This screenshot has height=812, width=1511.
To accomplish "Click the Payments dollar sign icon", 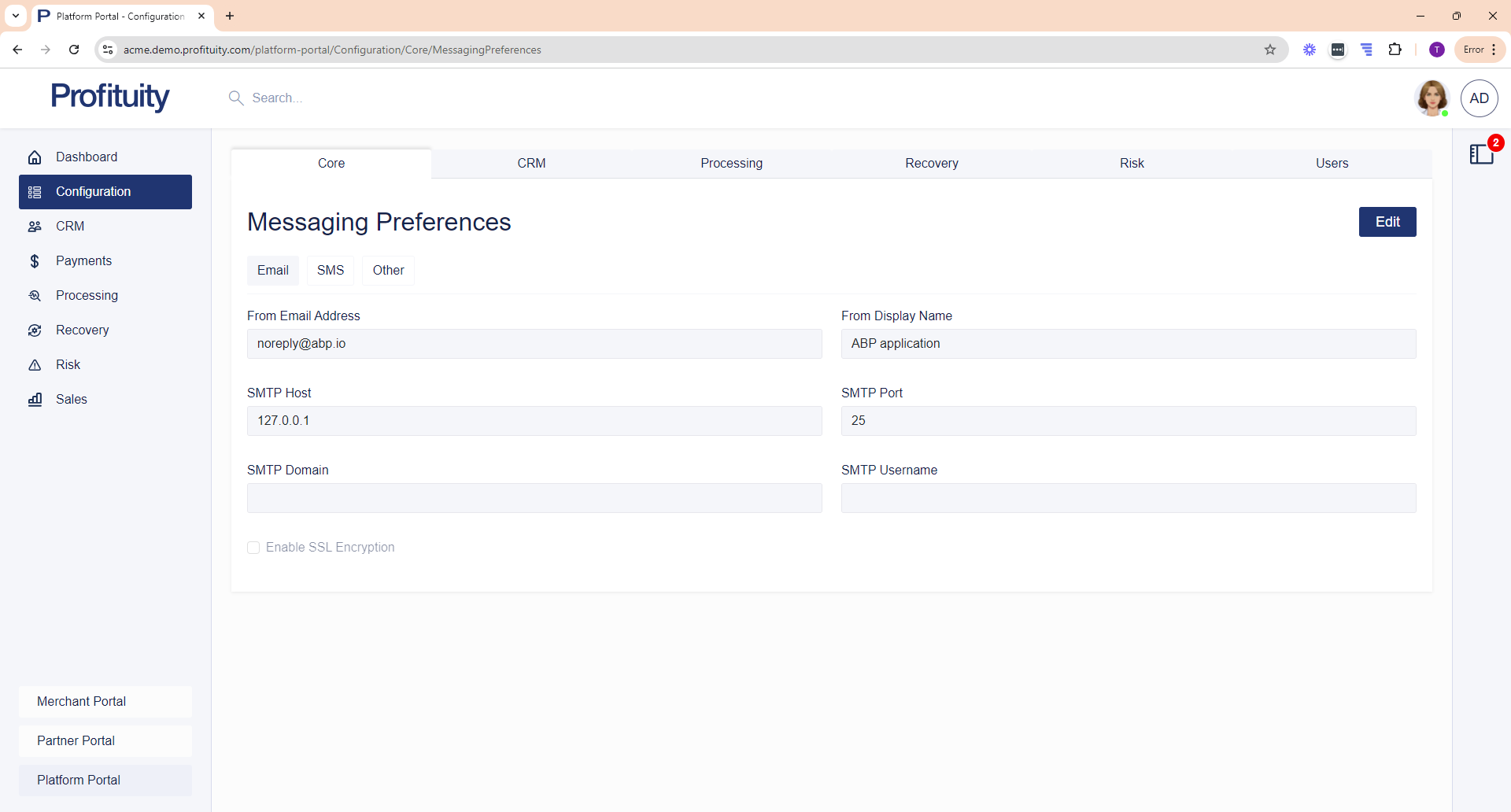I will [35, 261].
